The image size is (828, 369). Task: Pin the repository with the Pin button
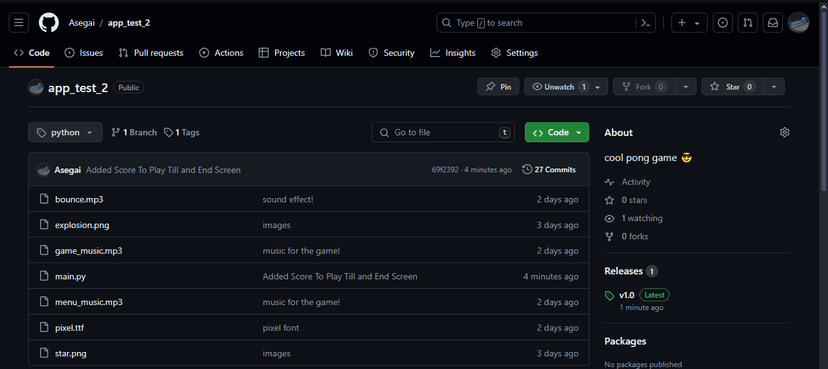pos(498,87)
